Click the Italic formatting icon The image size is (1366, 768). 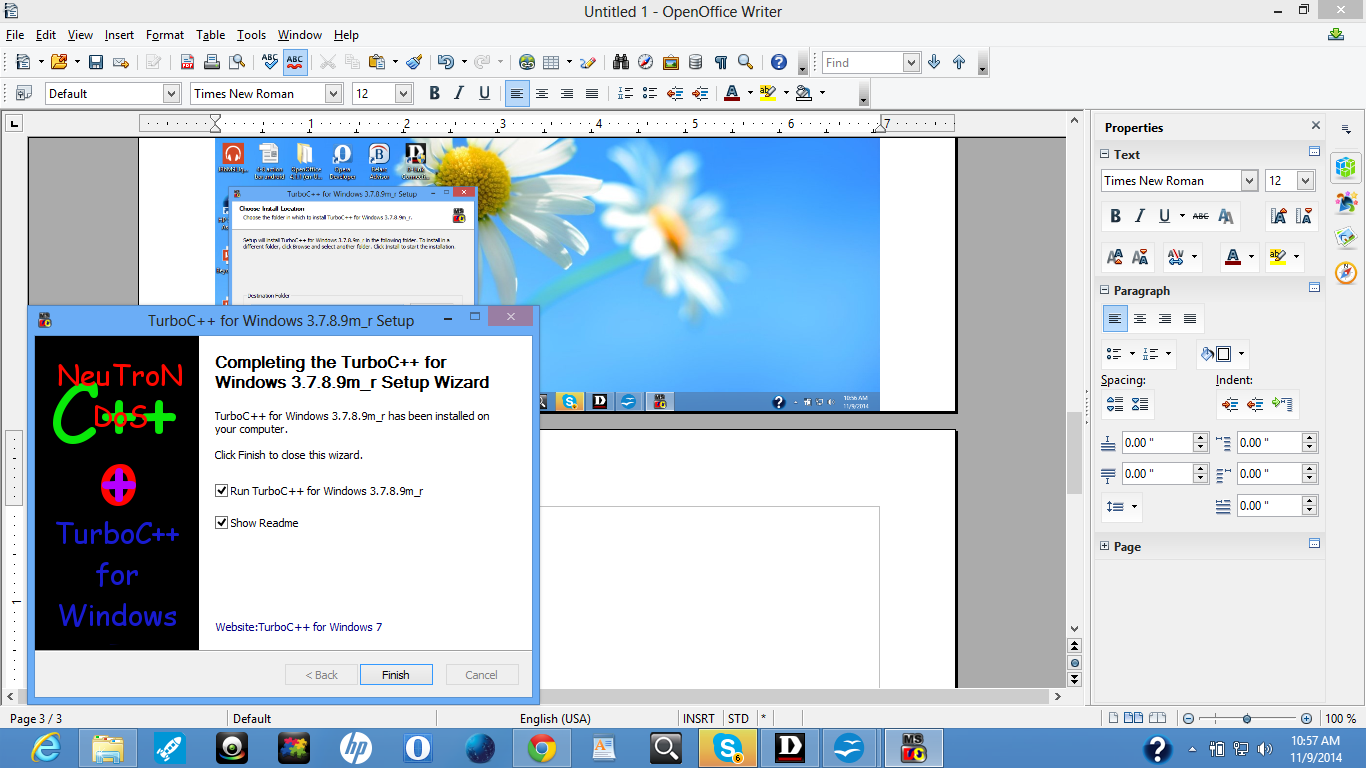(459, 93)
